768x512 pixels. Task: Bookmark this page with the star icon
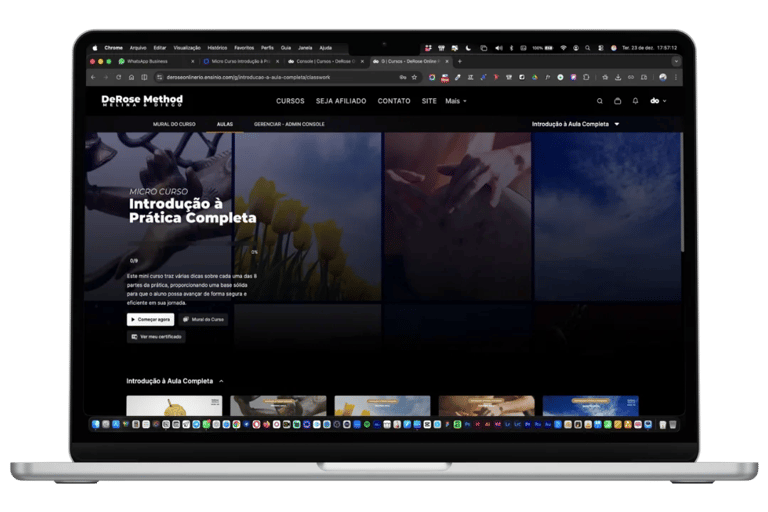(x=414, y=77)
